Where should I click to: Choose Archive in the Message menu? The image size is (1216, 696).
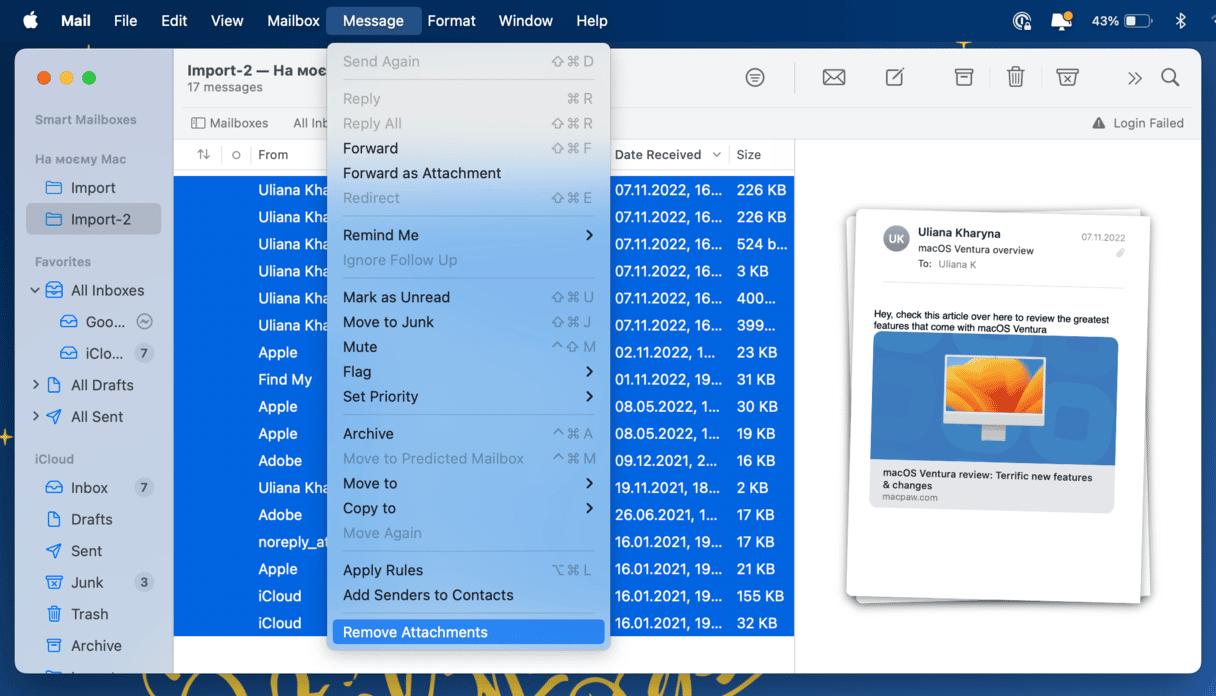[x=468, y=434]
